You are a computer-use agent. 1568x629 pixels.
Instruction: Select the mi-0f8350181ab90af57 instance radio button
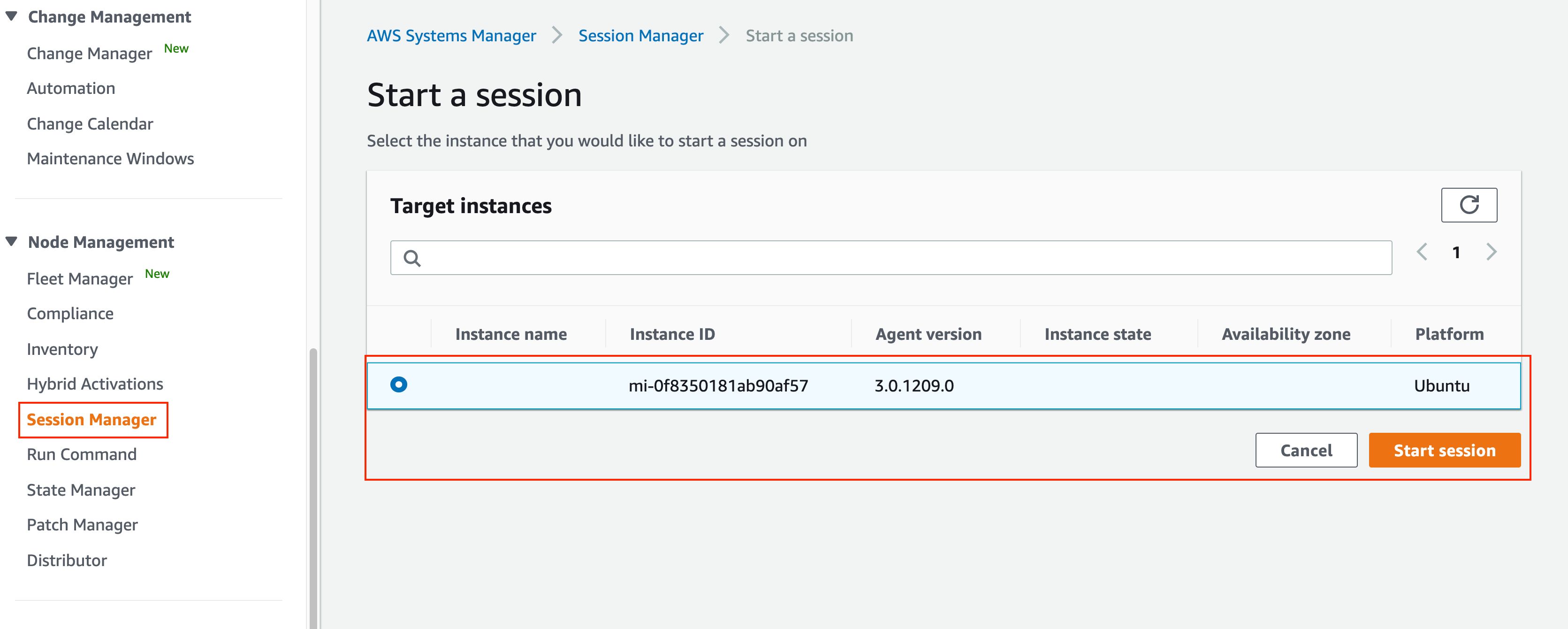coord(399,385)
